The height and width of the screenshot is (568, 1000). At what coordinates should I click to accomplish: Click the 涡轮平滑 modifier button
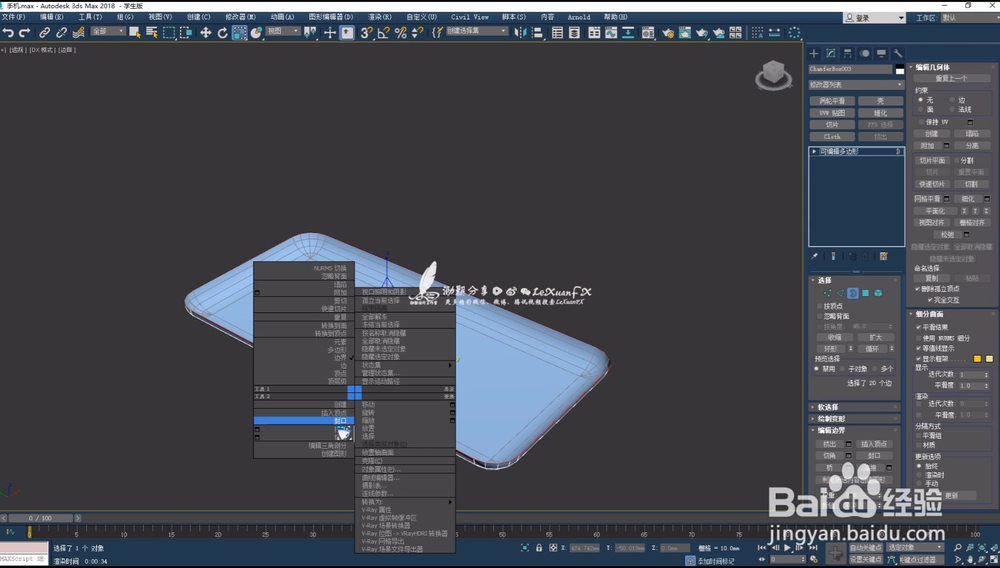[832, 101]
